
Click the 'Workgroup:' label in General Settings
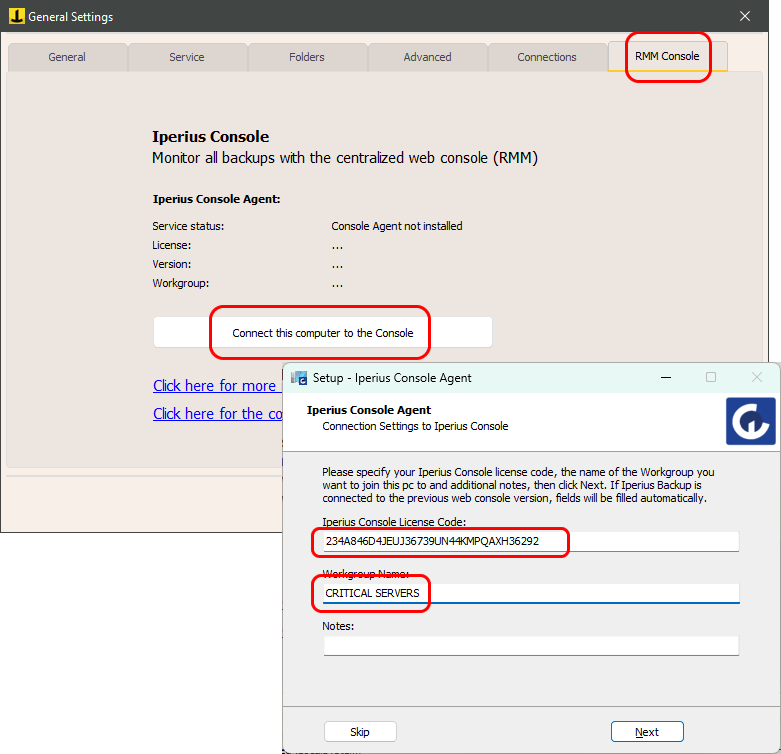tap(181, 283)
